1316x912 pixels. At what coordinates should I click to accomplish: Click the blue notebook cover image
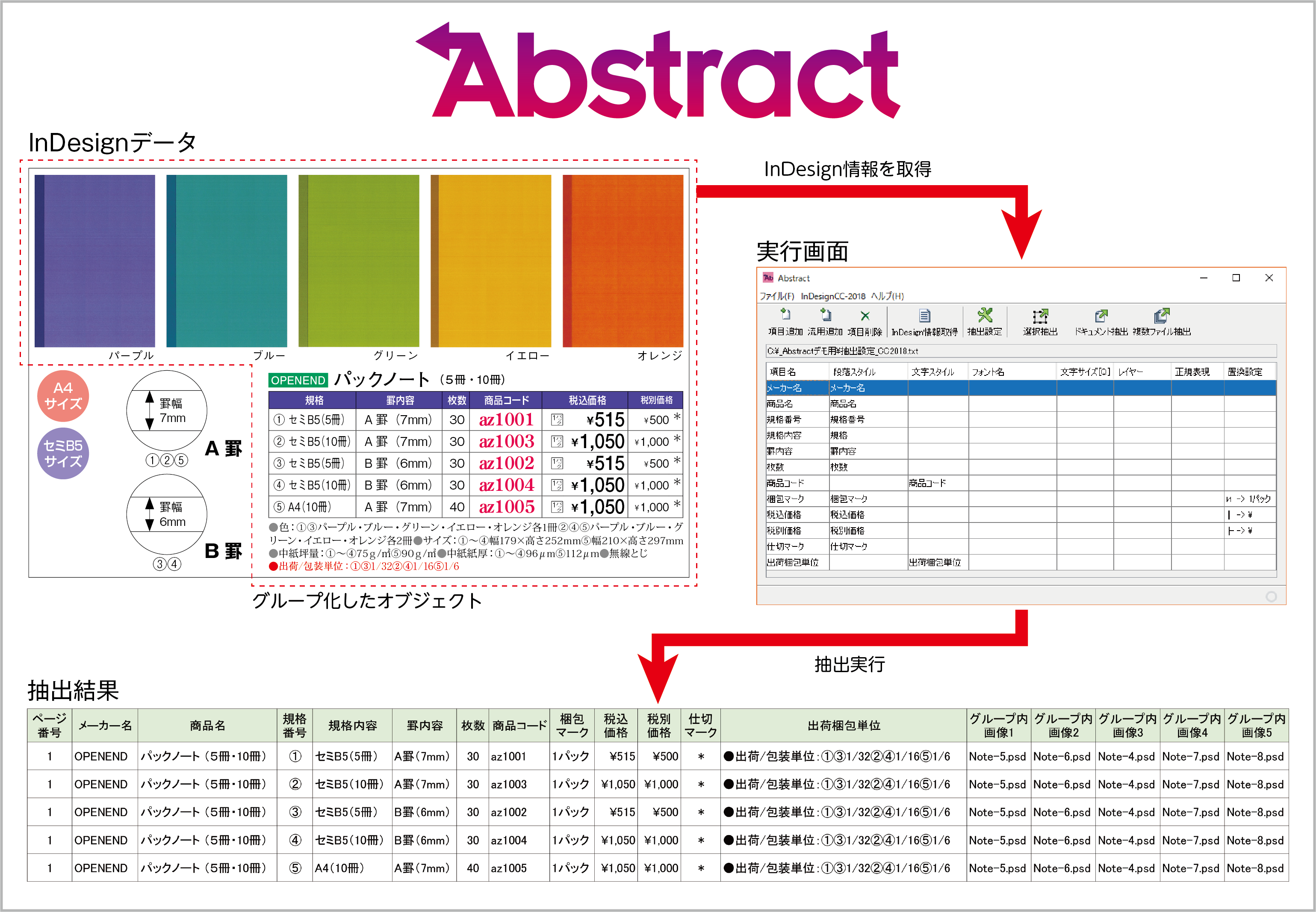tap(227, 260)
